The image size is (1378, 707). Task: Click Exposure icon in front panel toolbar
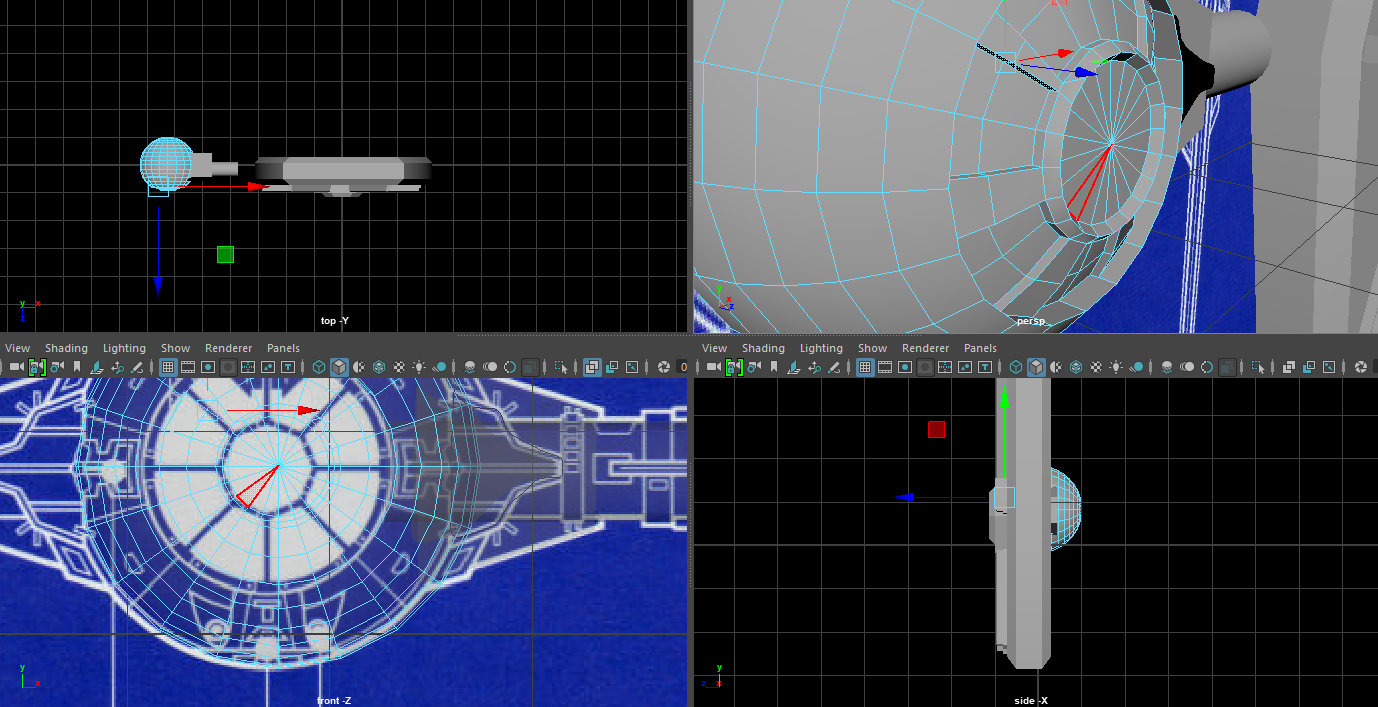click(663, 367)
